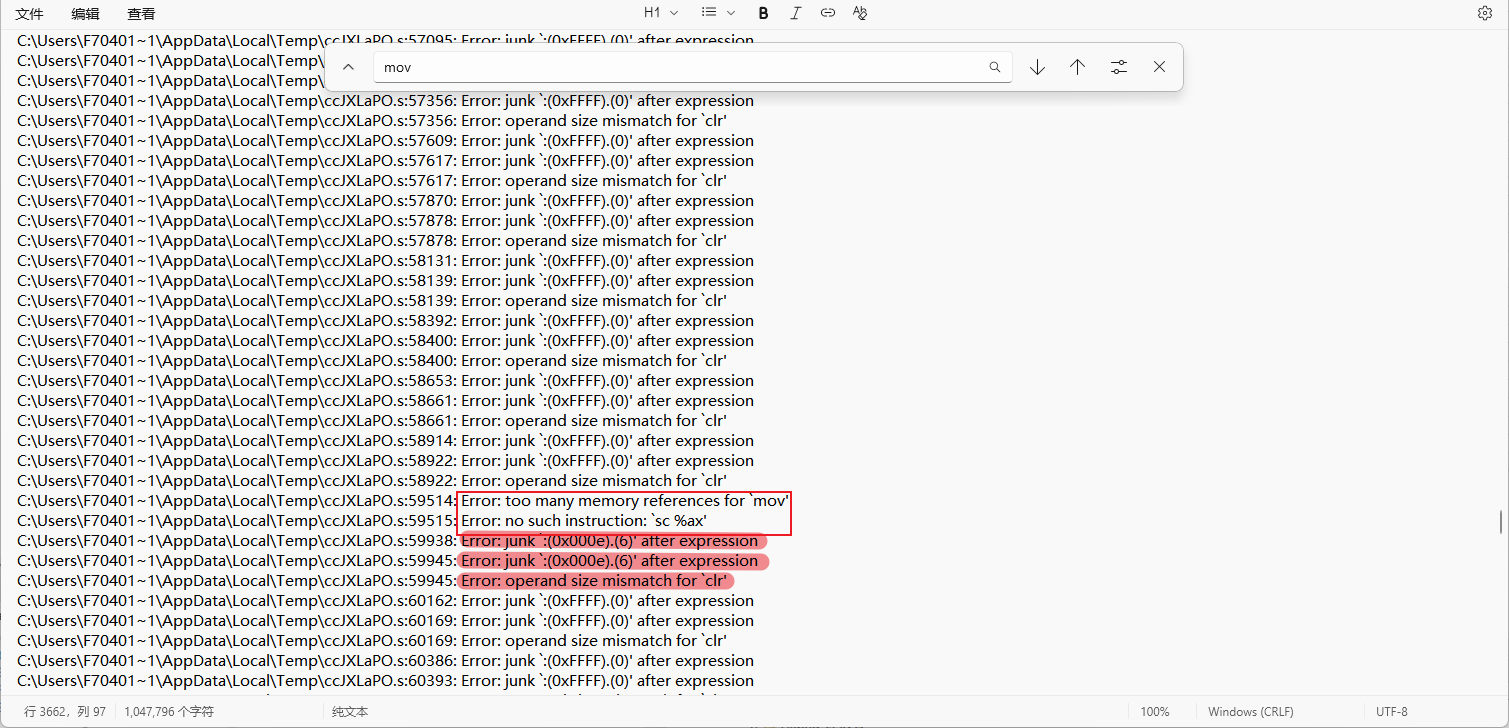The height and width of the screenshot is (728, 1509).
Task: Find next match with down arrow
Action: 1037,67
